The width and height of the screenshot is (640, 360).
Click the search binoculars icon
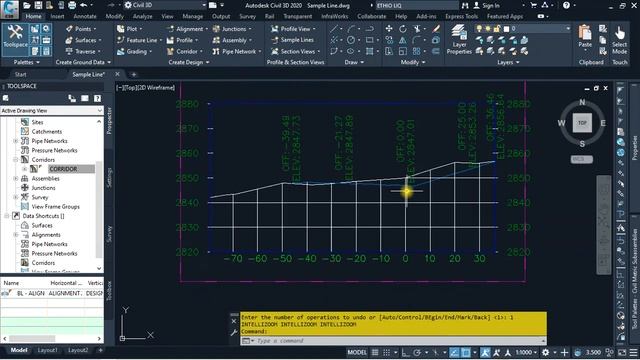click(x=465, y=5)
